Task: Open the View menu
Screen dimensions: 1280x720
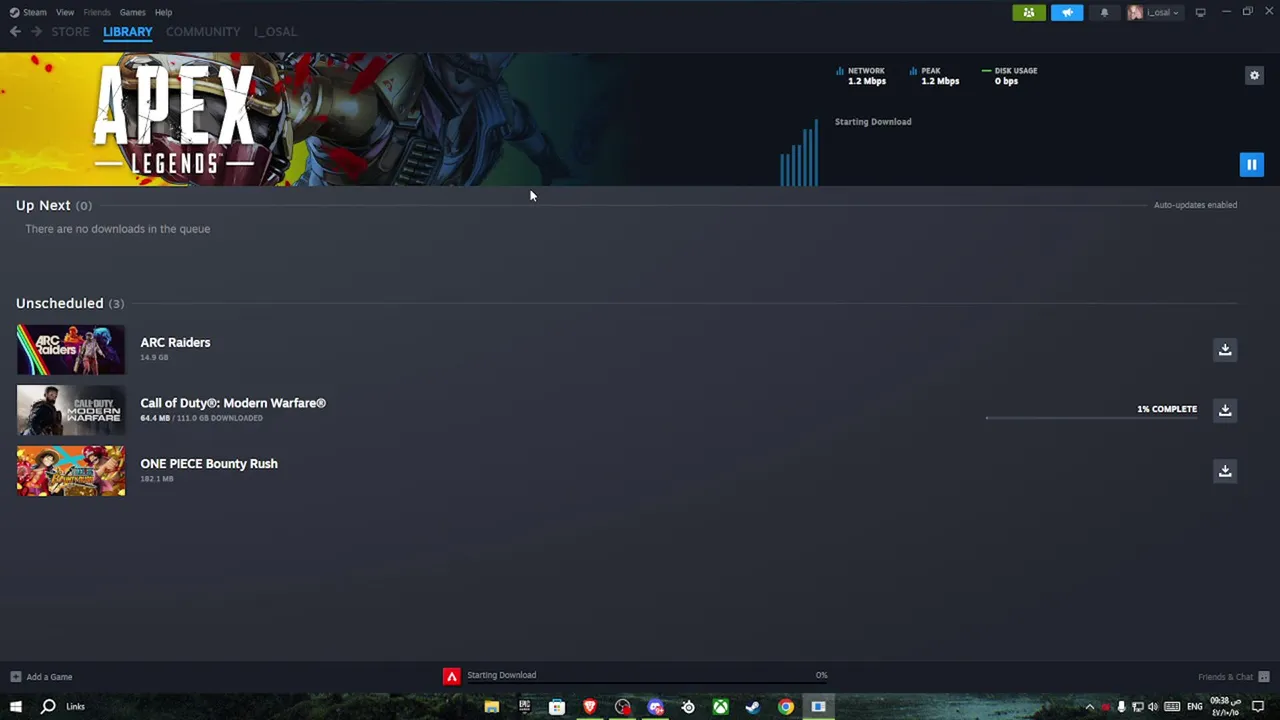Action: pos(65,12)
